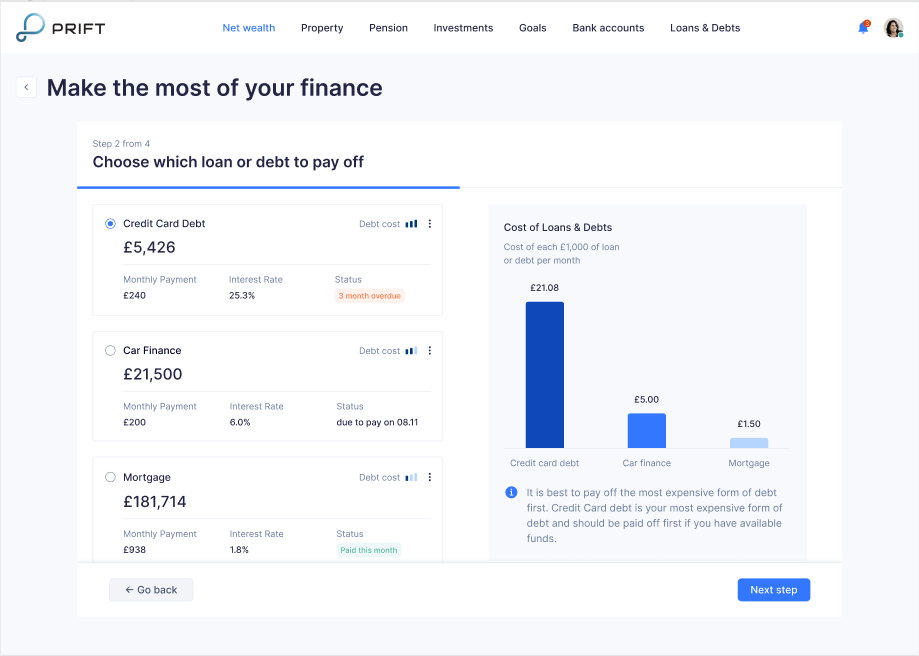Open the user profile avatar
The width and height of the screenshot is (919, 656).
pos(893,28)
